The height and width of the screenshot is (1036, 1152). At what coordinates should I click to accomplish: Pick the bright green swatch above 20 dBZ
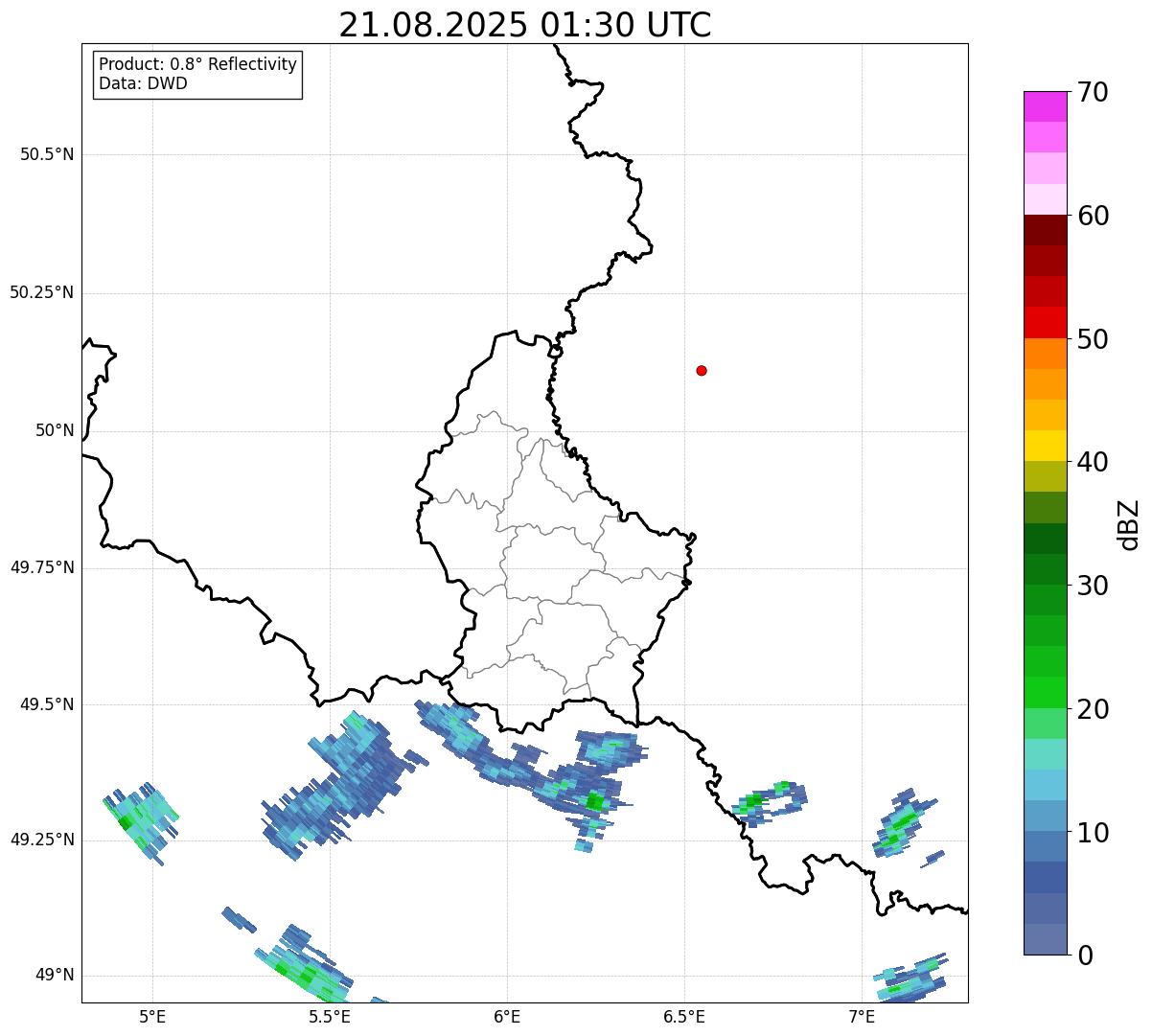click(x=1047, y=693)
